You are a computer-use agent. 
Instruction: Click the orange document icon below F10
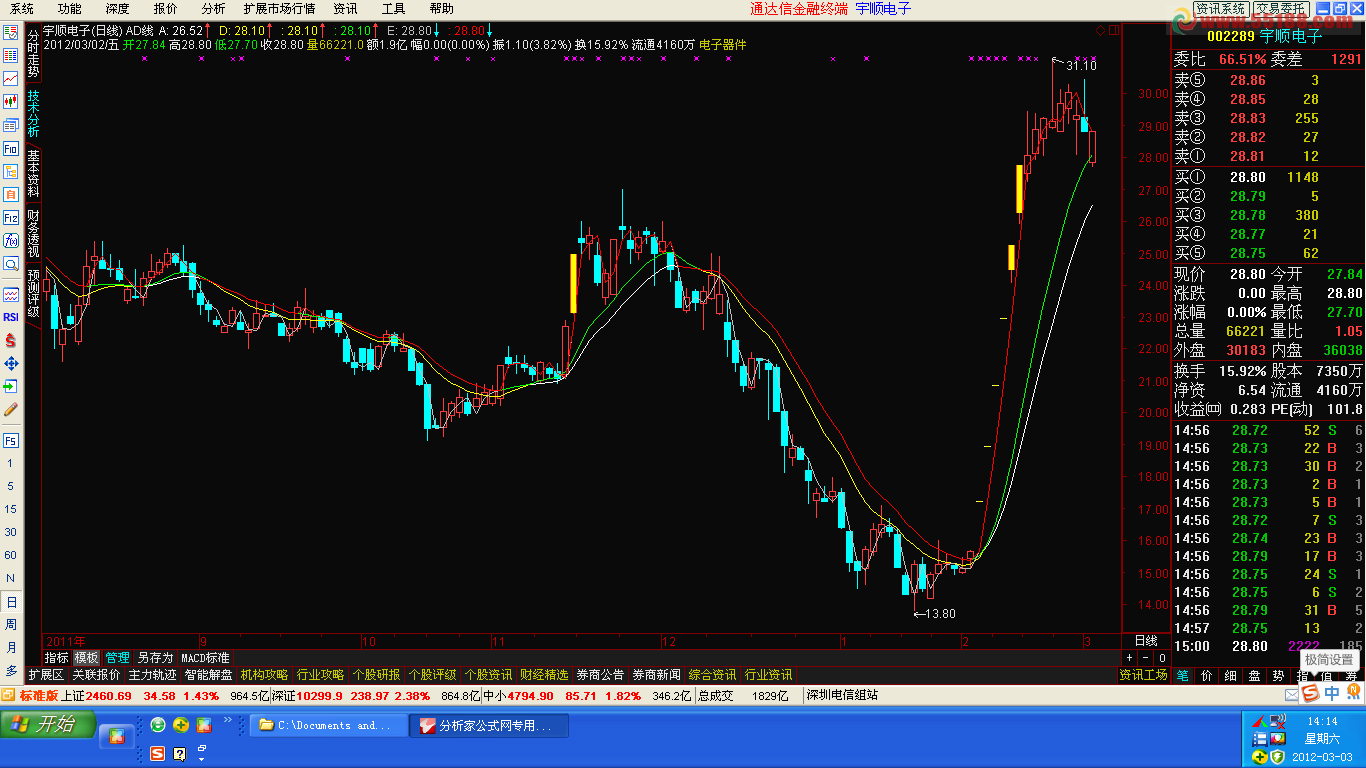coord(11,194)
